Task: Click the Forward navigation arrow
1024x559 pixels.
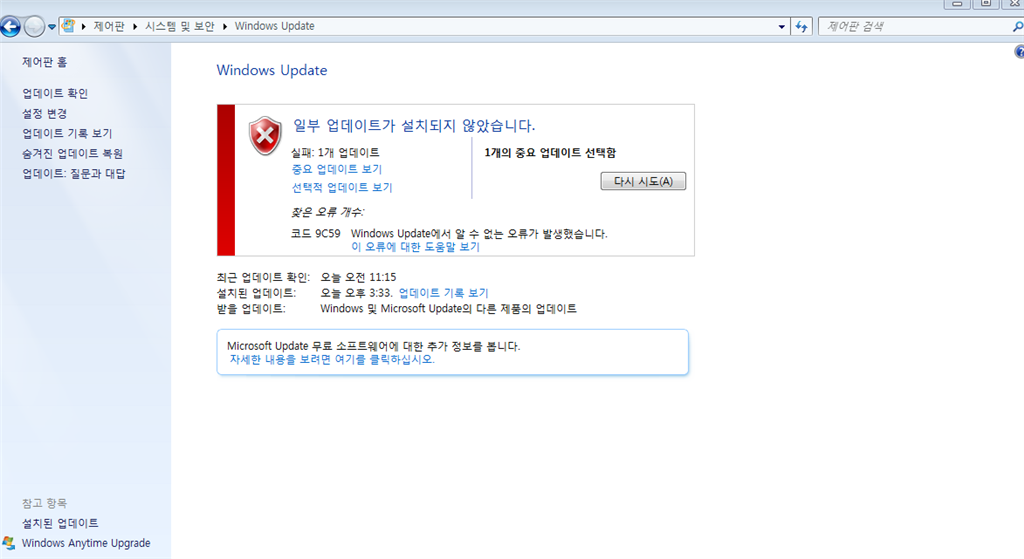Action: (x=34, y=27)
